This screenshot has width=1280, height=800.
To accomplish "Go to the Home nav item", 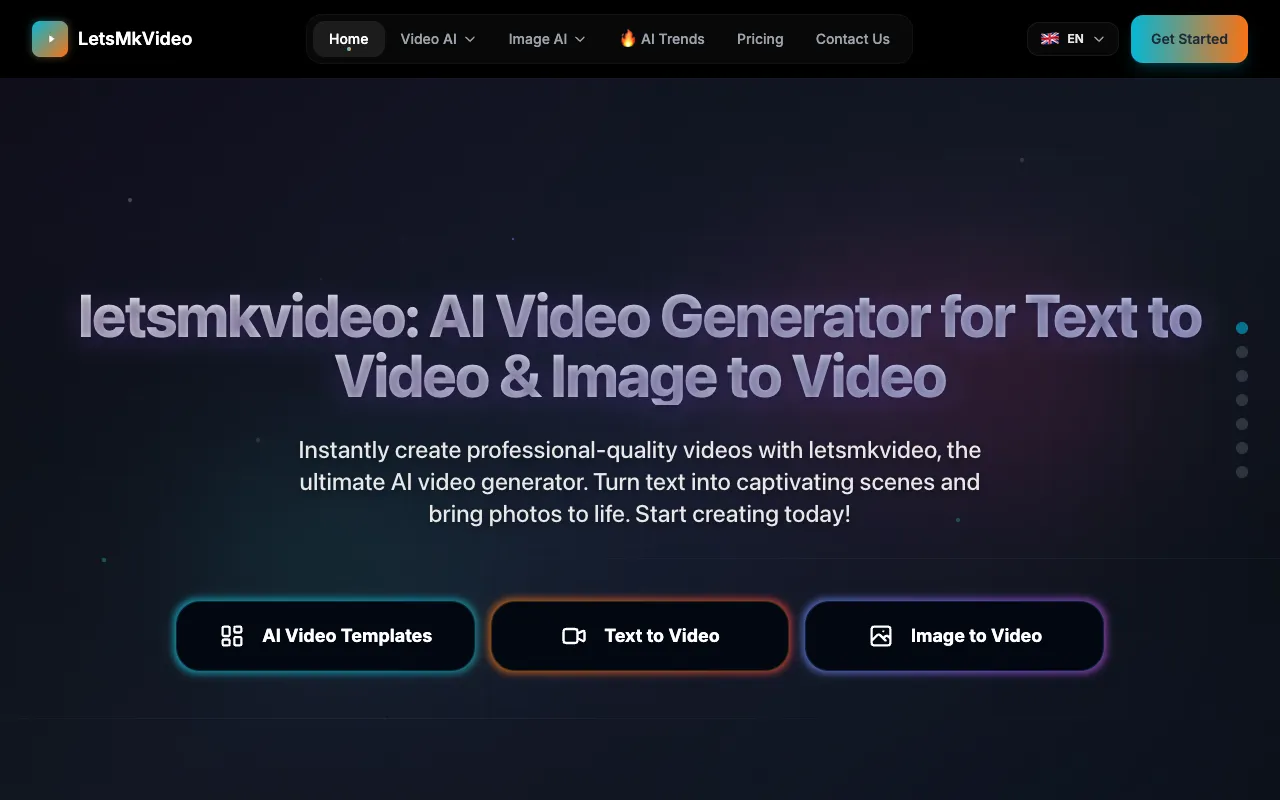I will tap(349, 39).
